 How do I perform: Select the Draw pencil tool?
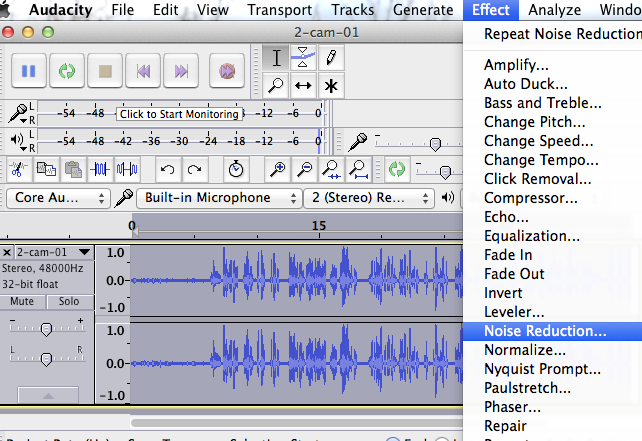coord(331,58)
